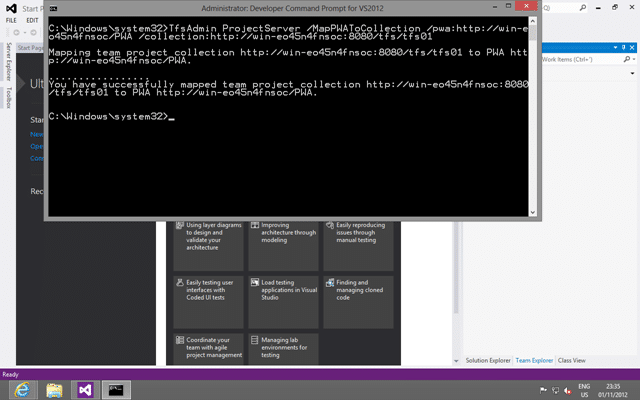
Task: Open the FILE menu in Visual Studio
Action: point(11,20)
